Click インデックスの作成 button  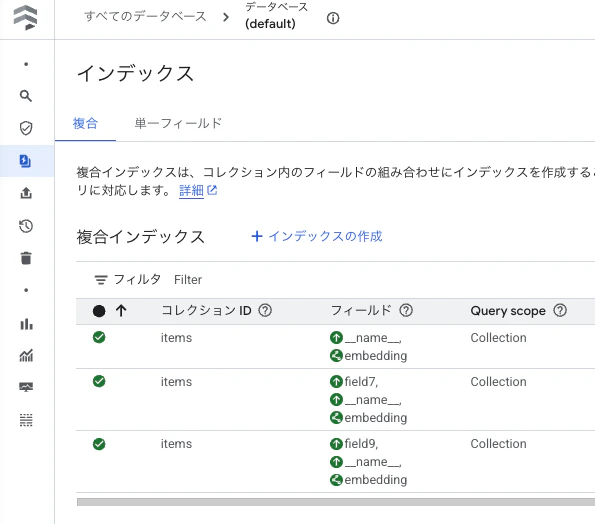tap(316, 236)
